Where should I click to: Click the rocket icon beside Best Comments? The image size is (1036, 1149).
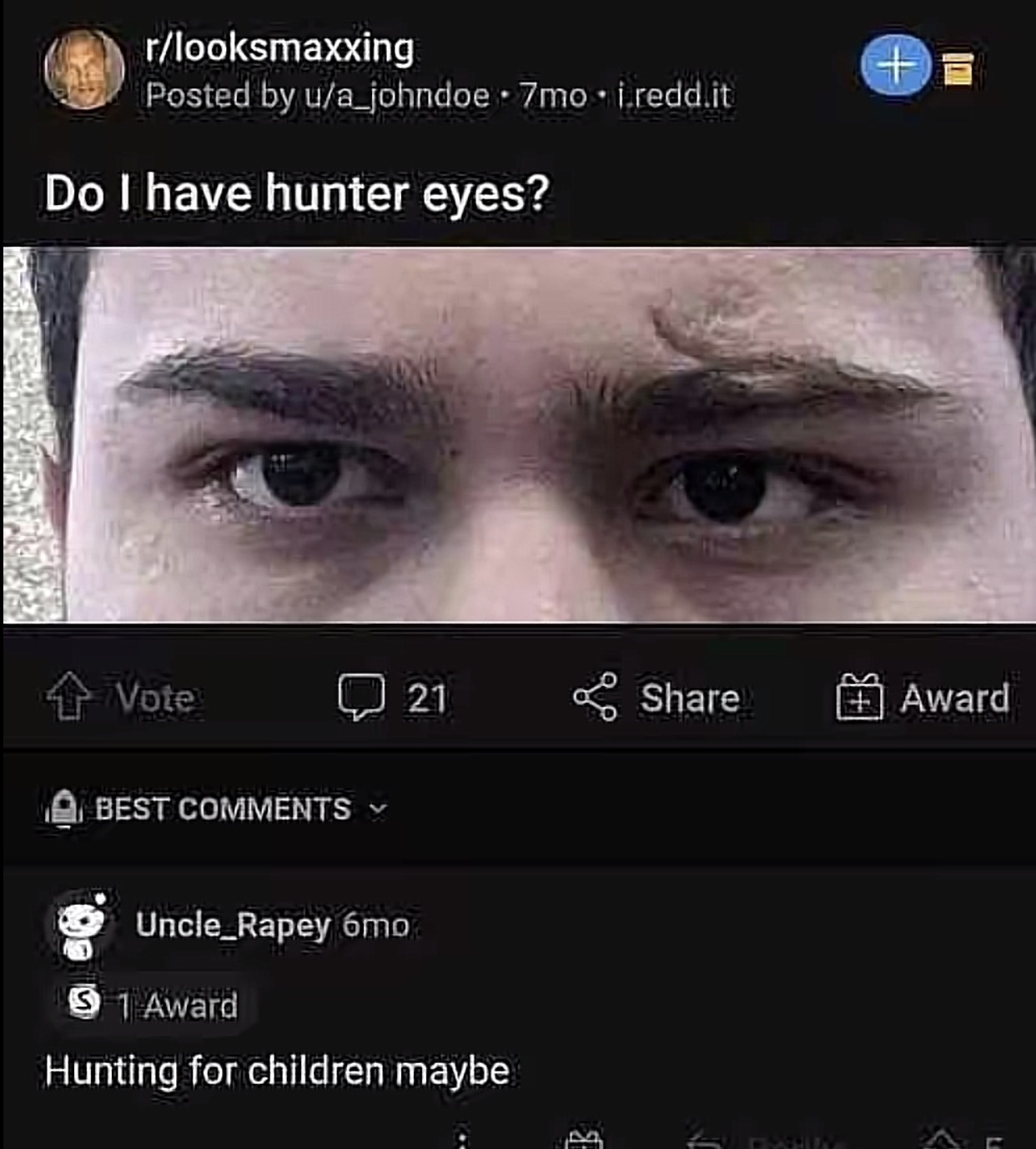(63, 808)
